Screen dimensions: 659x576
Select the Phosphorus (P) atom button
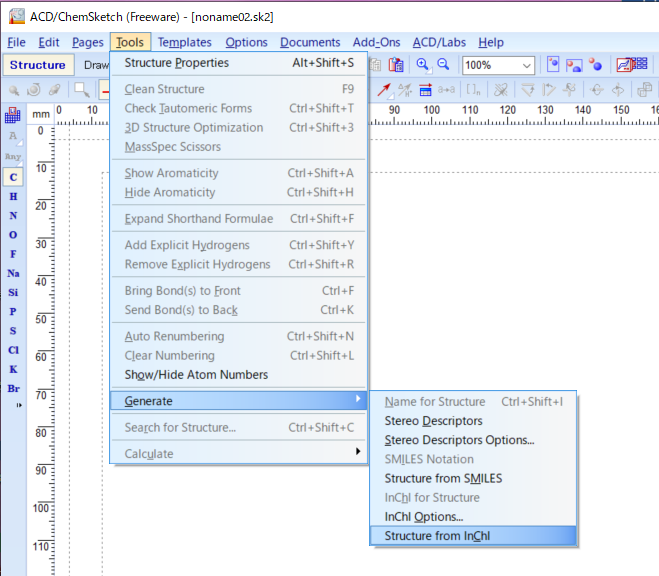coord(13,312)
